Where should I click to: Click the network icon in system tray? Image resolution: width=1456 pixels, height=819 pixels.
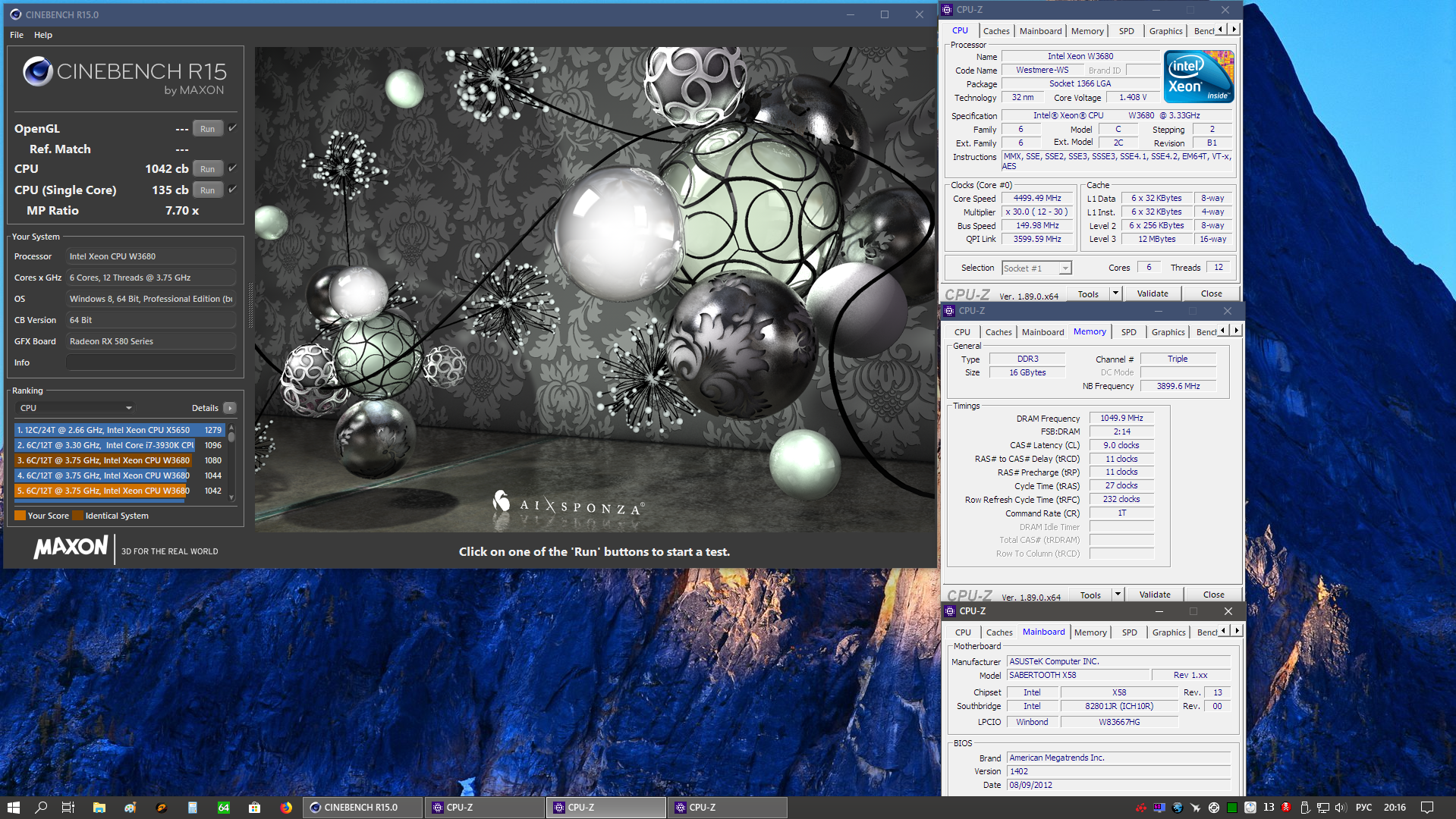point(1322,808)
